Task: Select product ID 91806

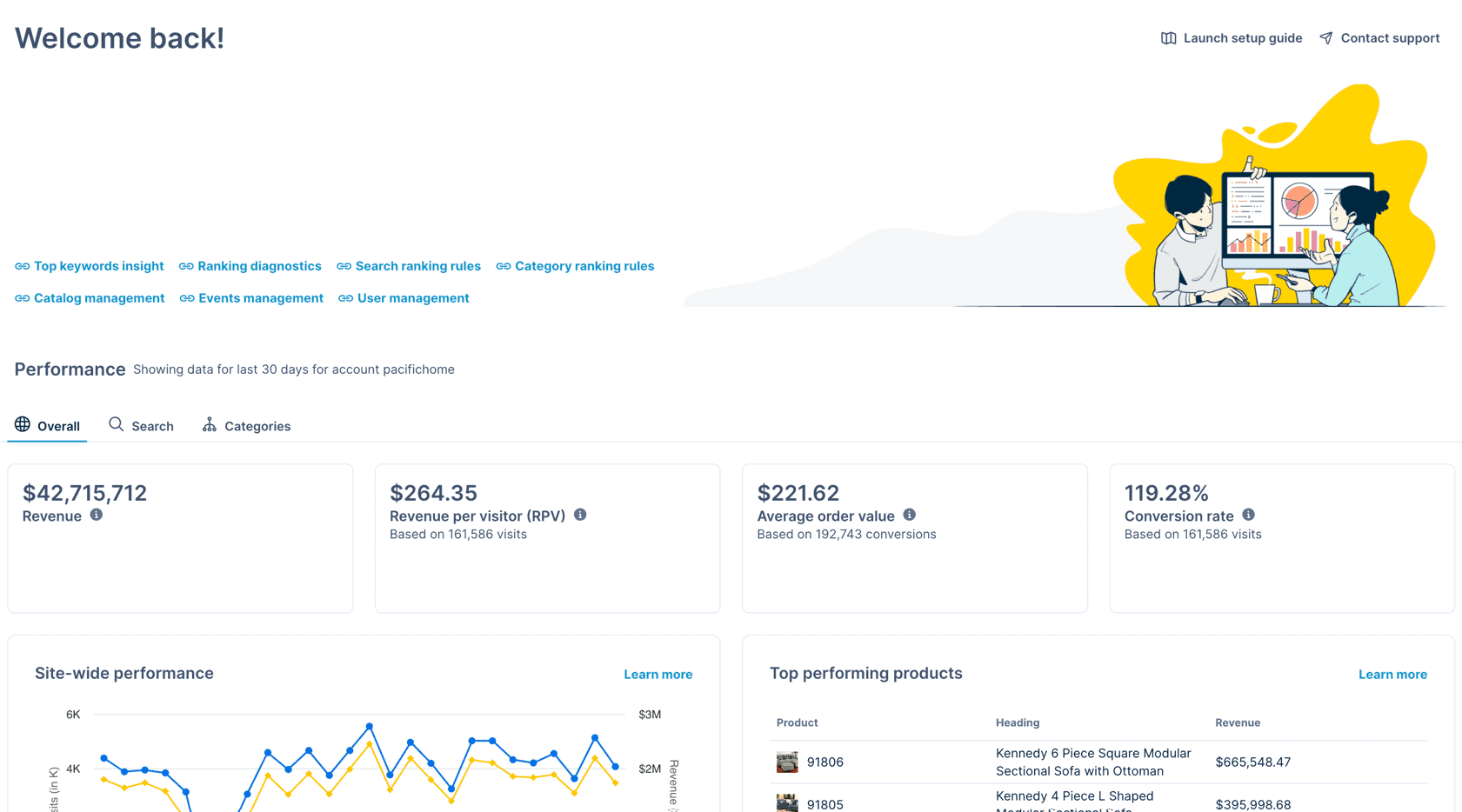Action: [825, 762]
